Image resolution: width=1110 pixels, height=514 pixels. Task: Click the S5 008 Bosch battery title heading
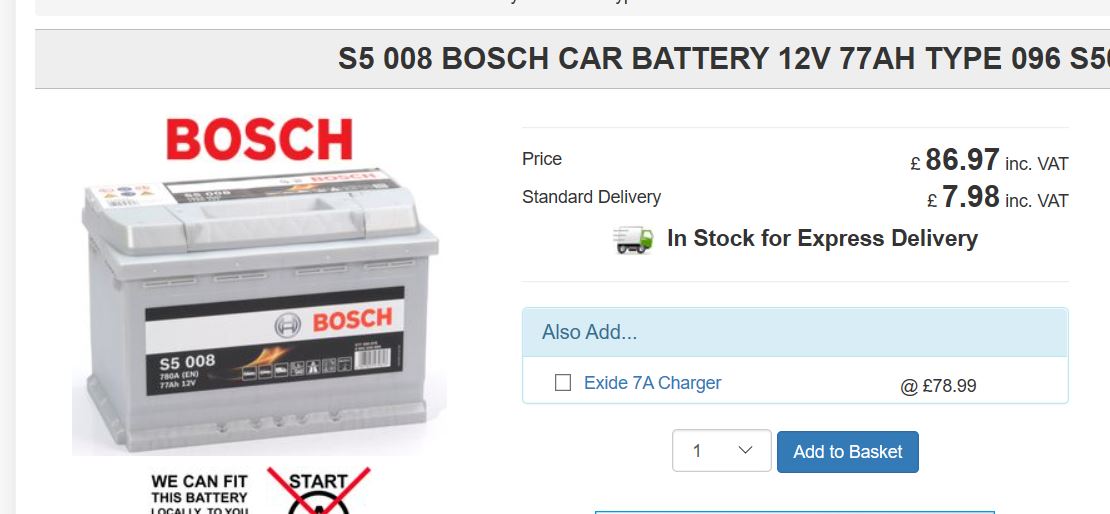[723, 59]
